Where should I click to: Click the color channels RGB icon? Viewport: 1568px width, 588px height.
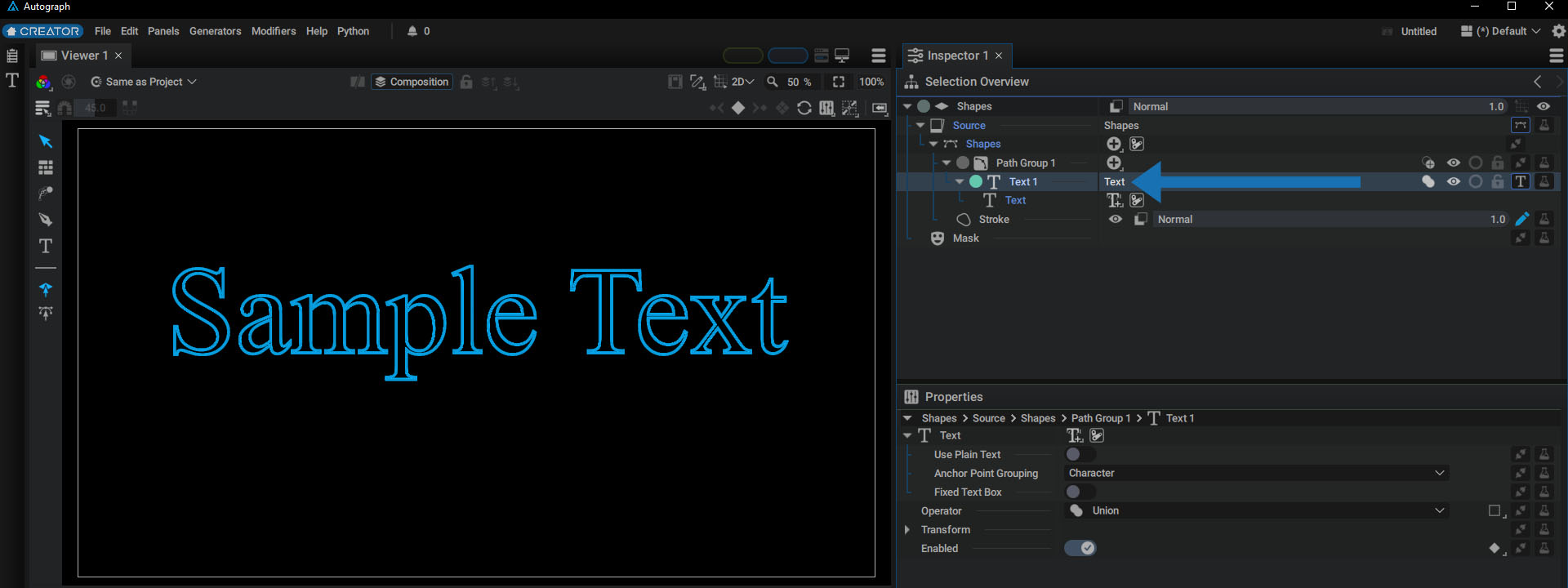click(x=43, y=82)
